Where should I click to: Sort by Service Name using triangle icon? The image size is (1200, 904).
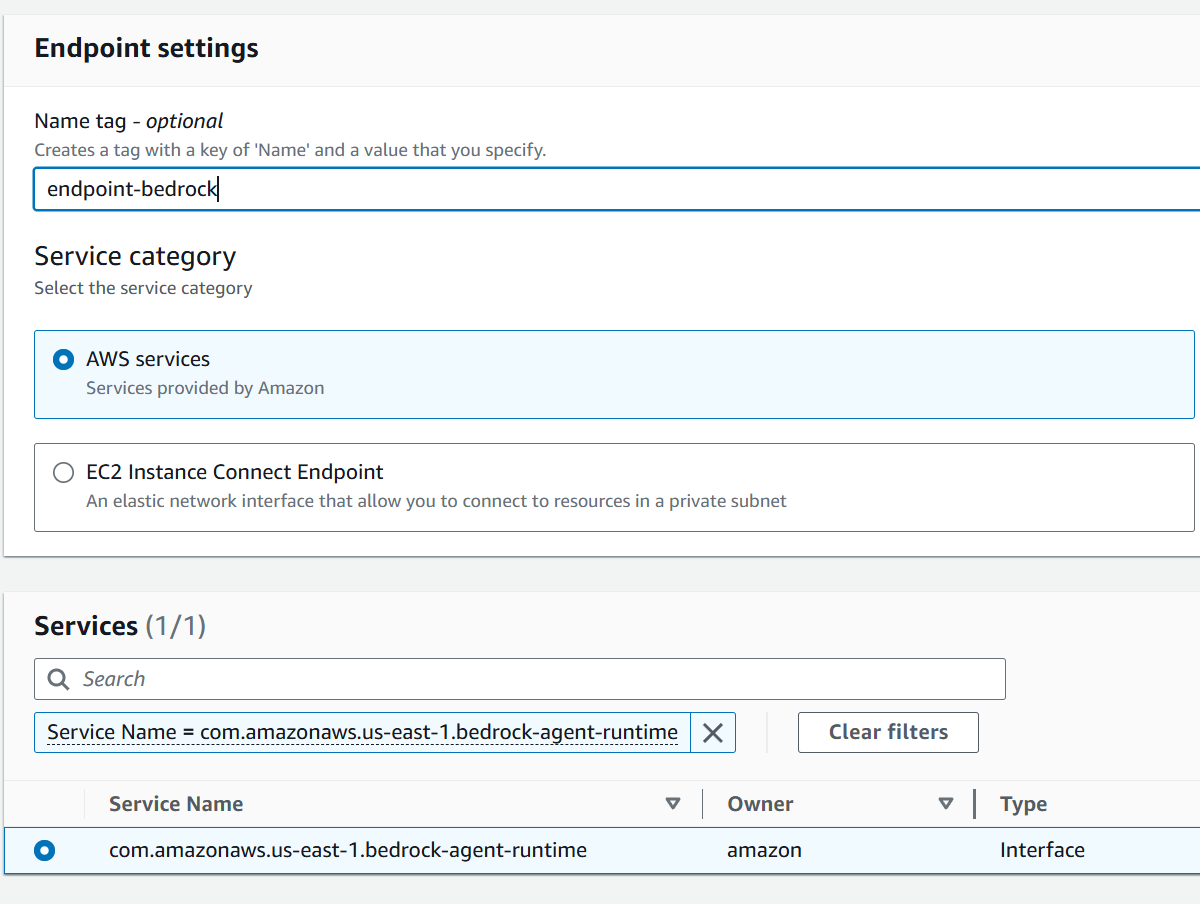[673, 804]
